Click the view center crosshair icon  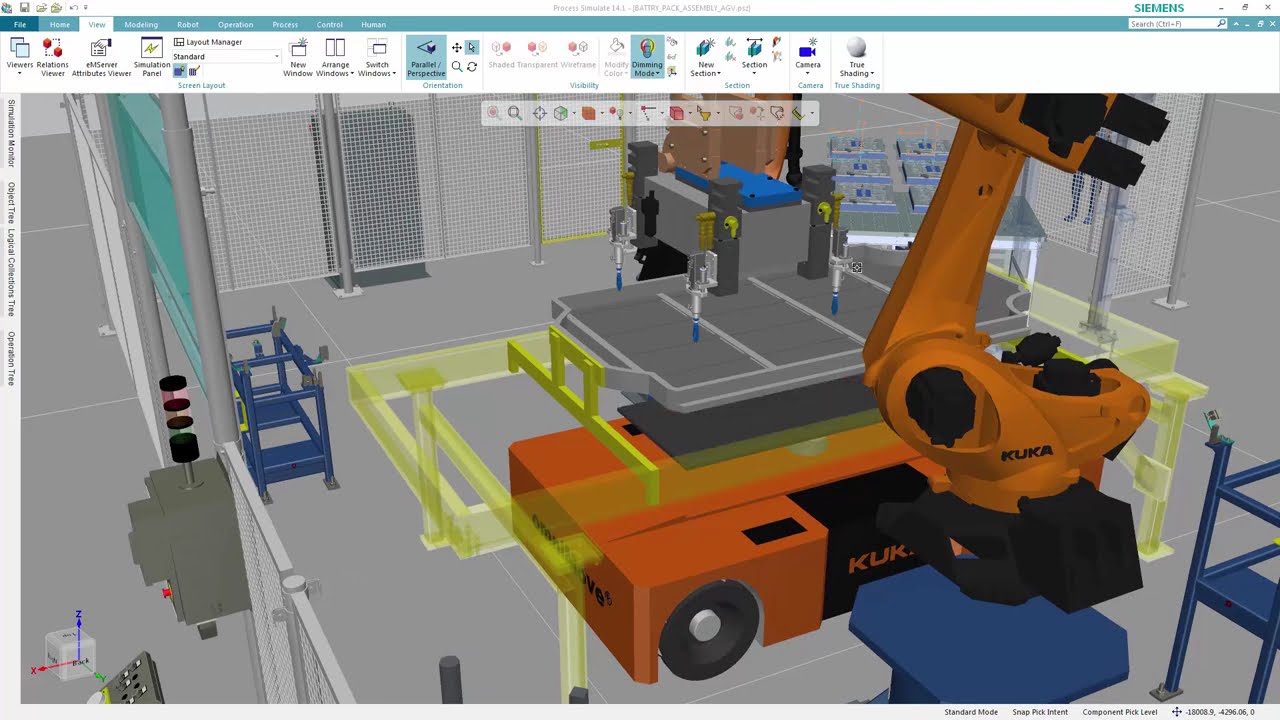click(539, 113)
